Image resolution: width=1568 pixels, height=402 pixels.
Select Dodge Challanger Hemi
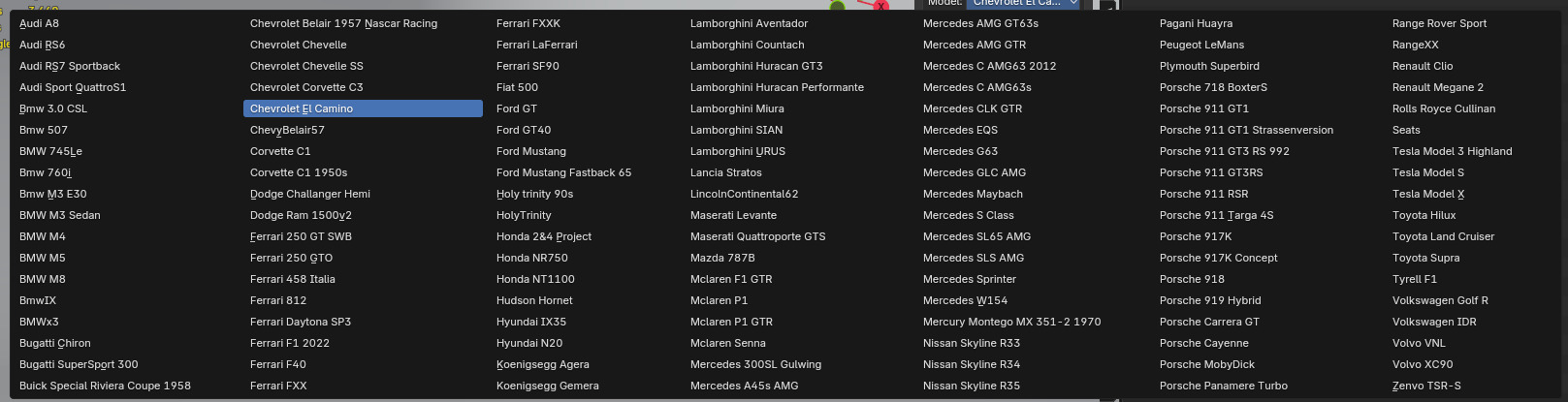310,194
